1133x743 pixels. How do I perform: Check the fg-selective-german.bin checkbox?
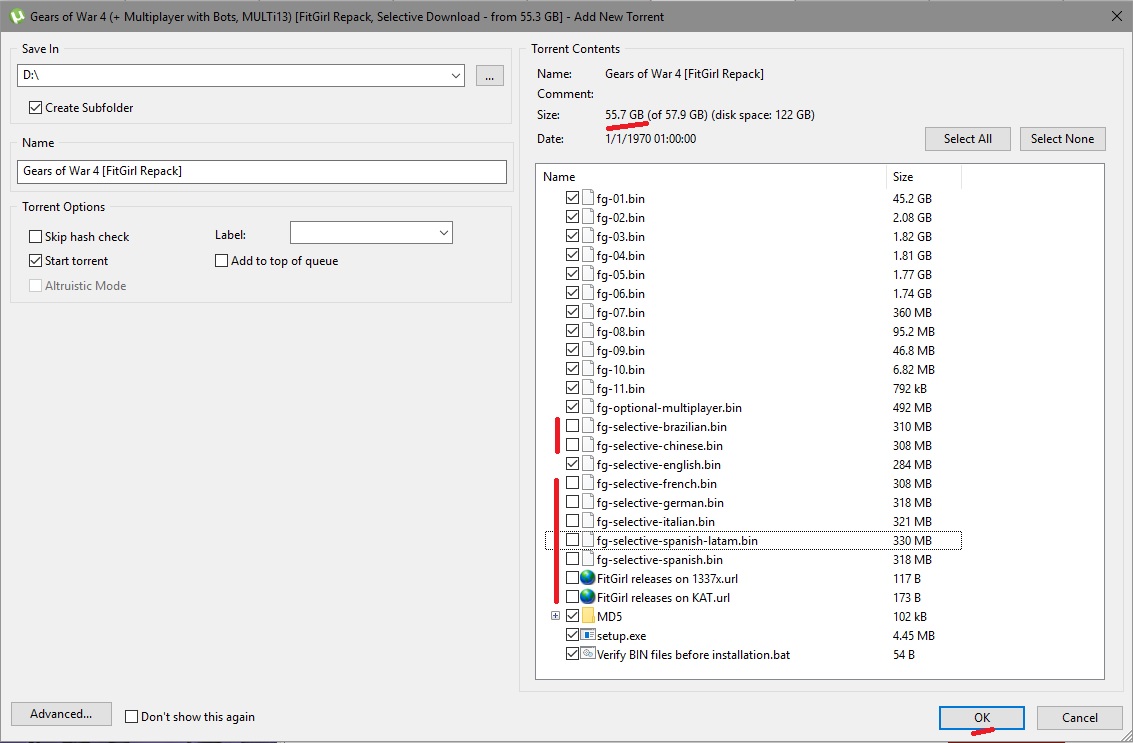[x=572, y=502]
